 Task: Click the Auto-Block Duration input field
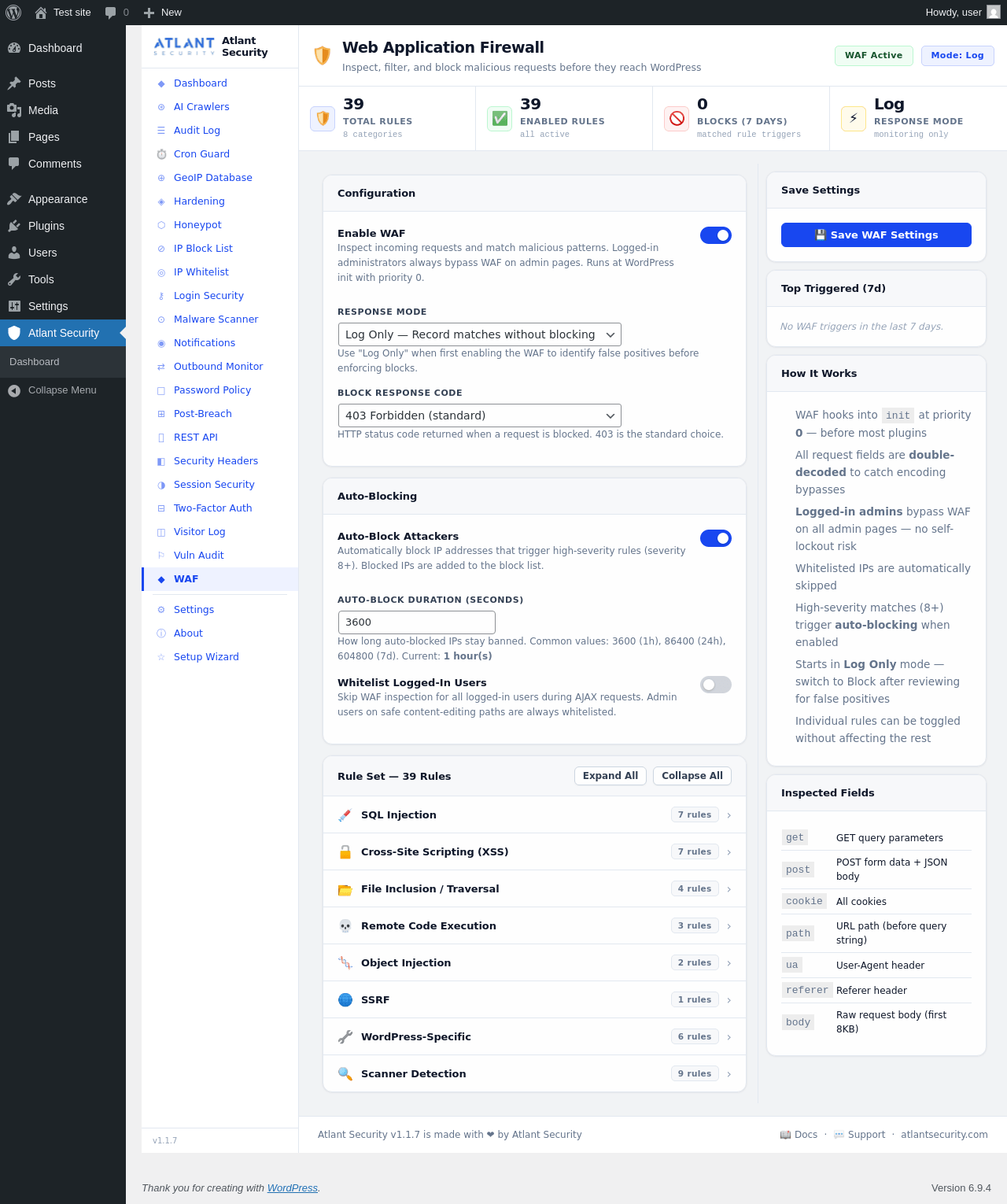click(416, 622)
